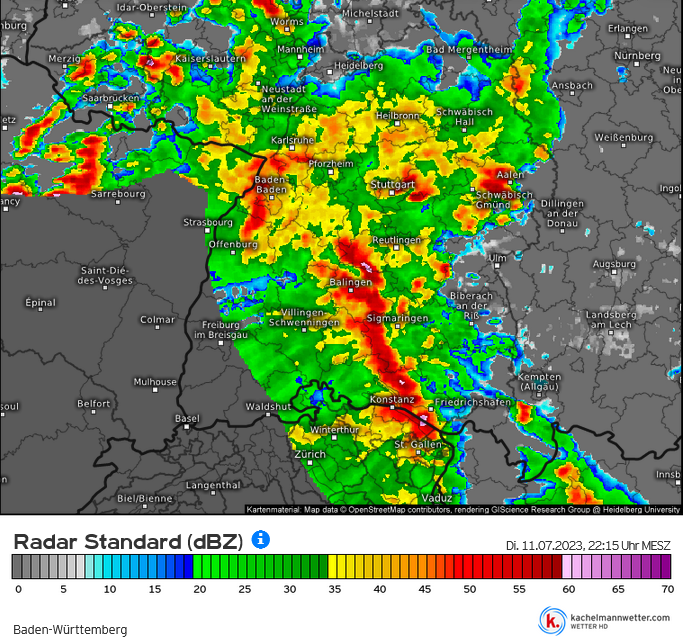The height and width of the screenshot is (637, 686).
Task: Click the timestamp Di. 11.07.2023, 22:15 Uhr
Action: pos(588,544)
